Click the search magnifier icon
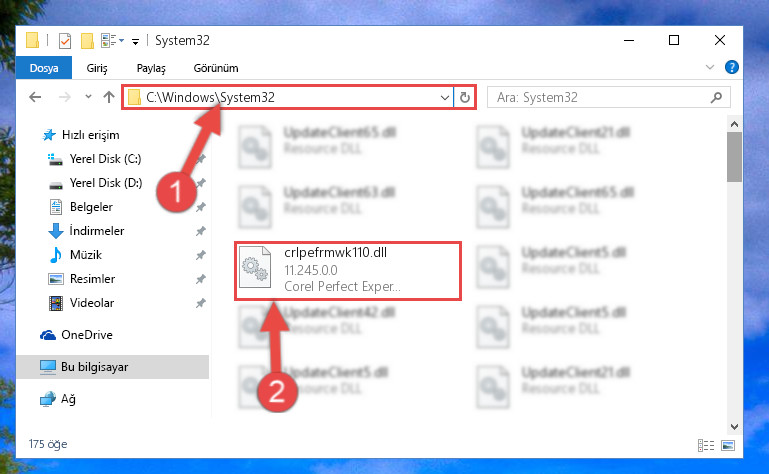769x474 pixels. point(716,97)
